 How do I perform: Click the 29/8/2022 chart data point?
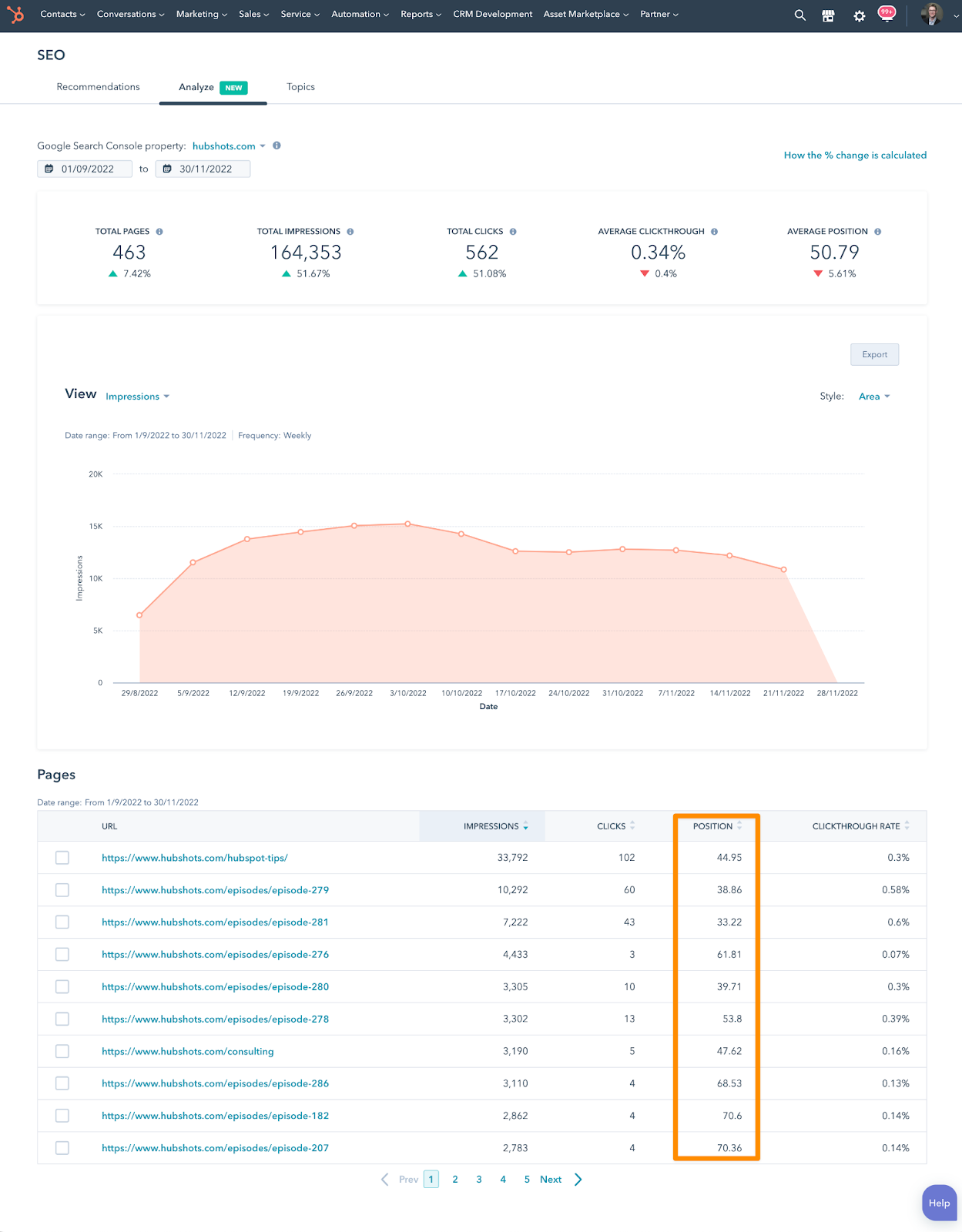139,615
